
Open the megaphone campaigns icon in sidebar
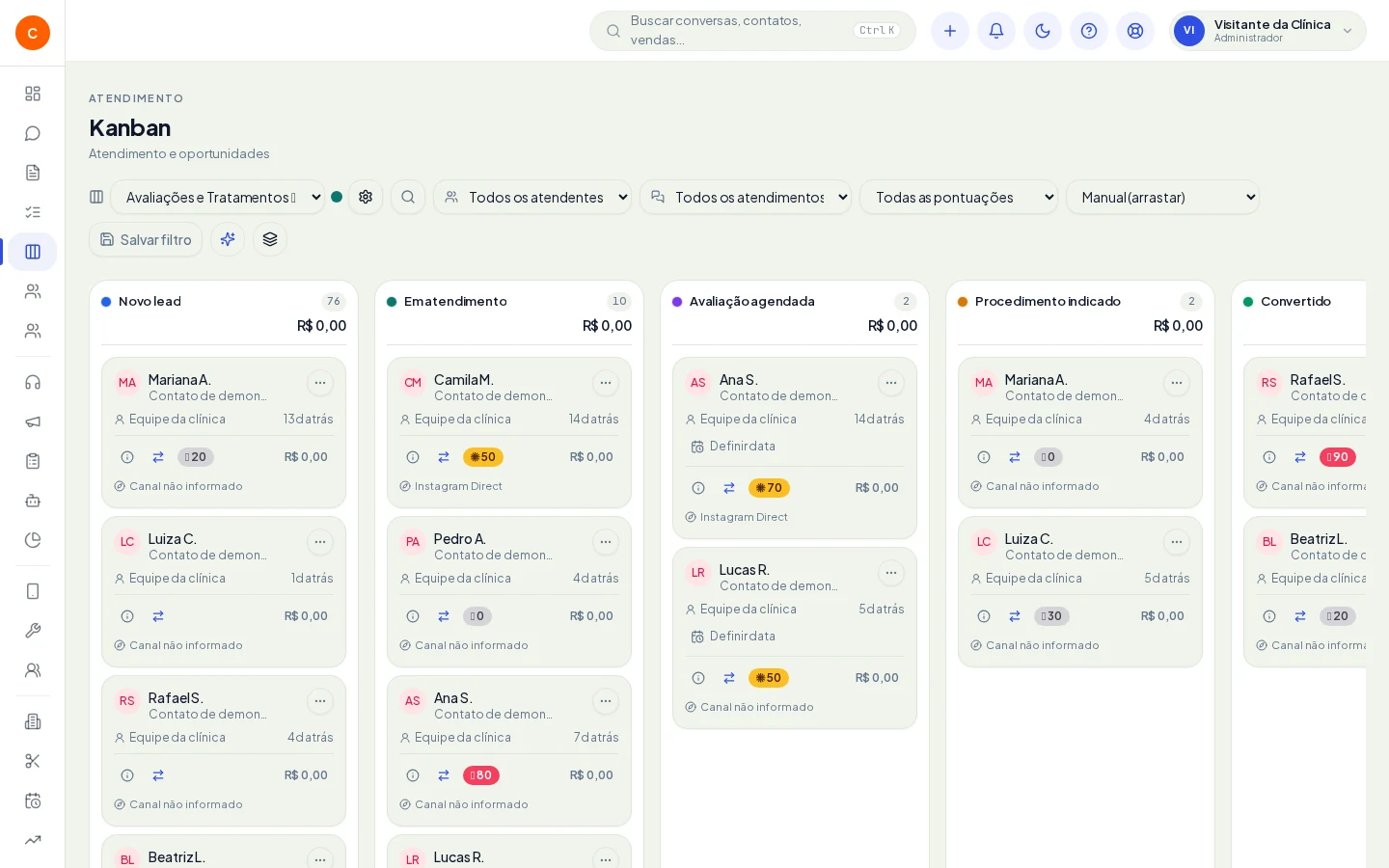point(33,421)
